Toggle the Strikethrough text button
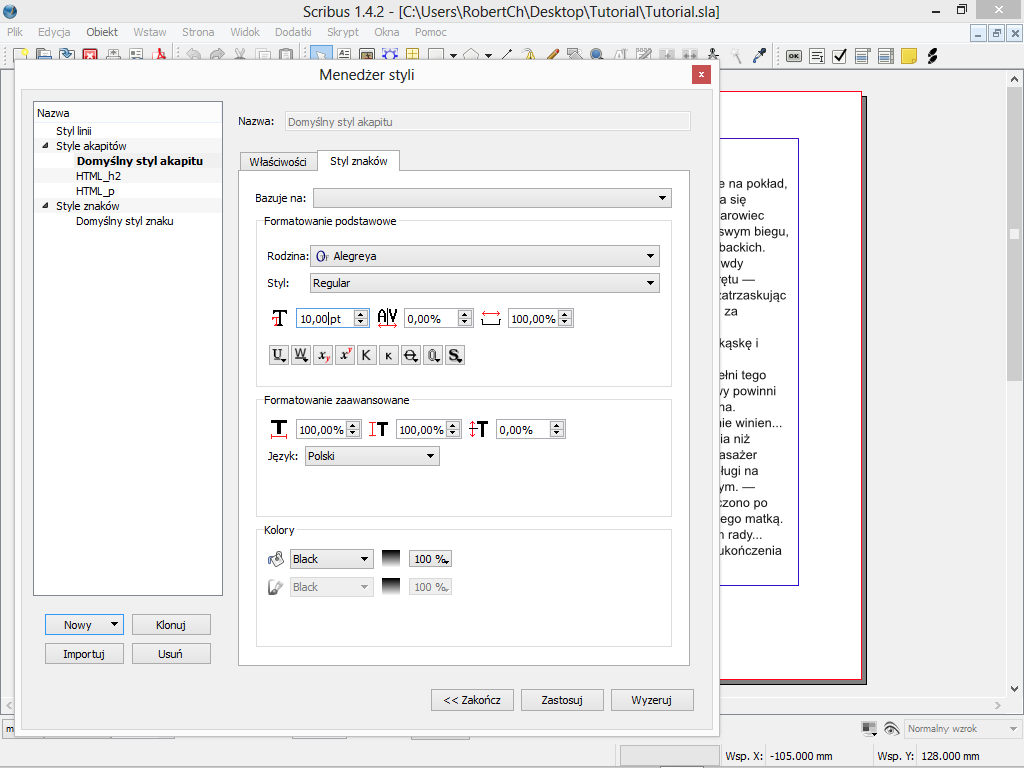 point(410,355)
